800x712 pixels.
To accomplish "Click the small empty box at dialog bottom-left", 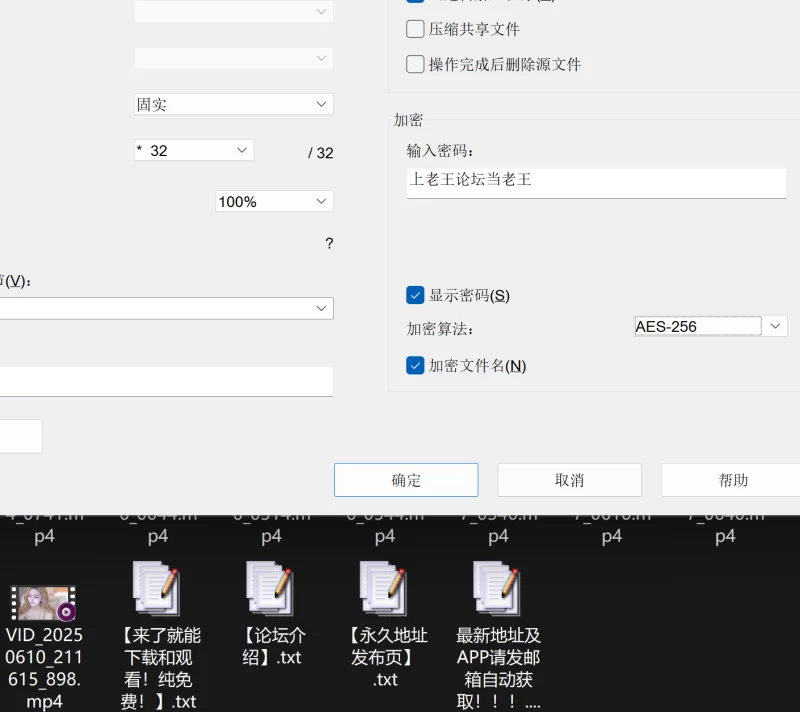I will (20, 436).
